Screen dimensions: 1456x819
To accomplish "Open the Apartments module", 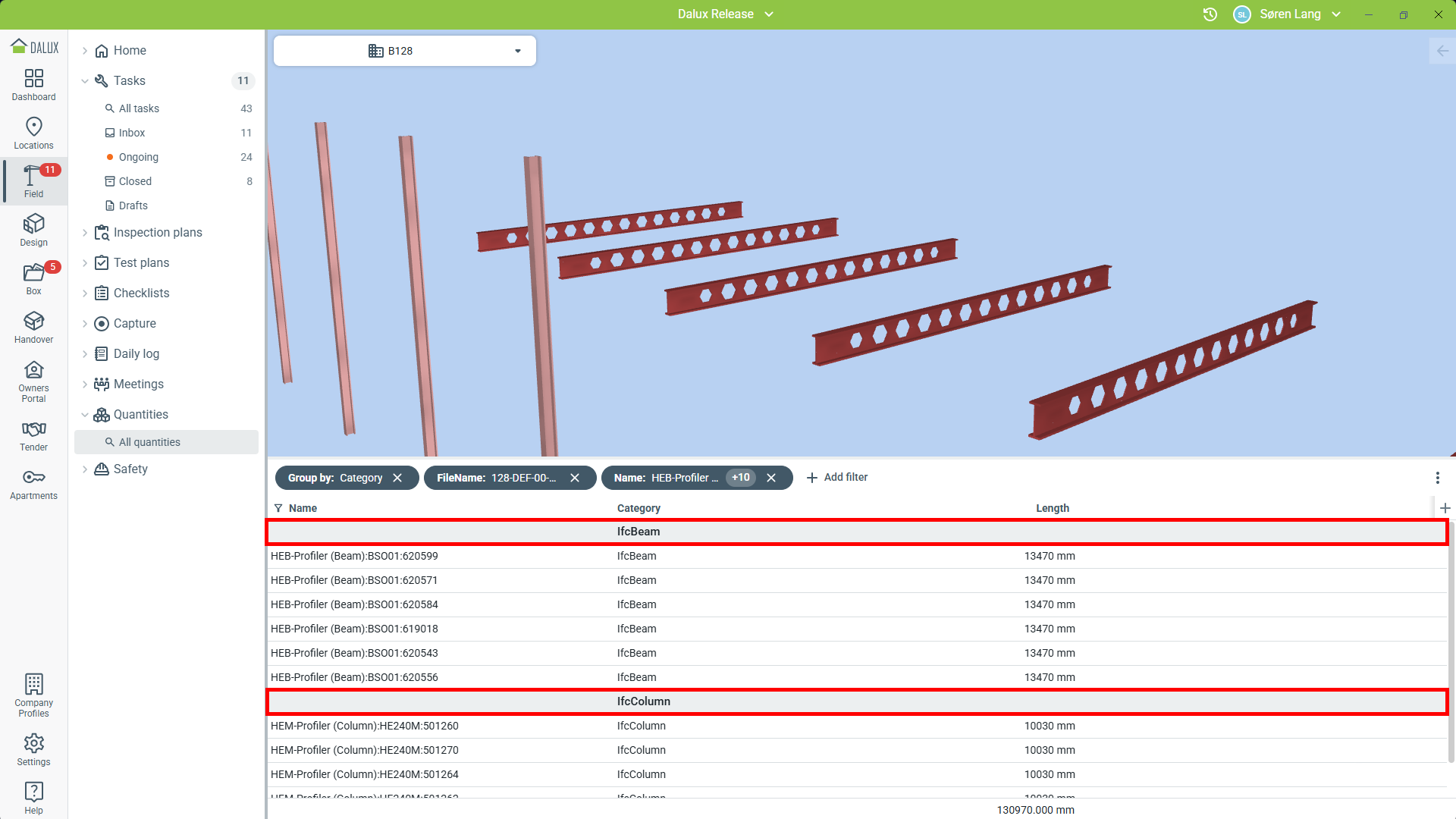I will pyautogui.click(x=33, y=485).
